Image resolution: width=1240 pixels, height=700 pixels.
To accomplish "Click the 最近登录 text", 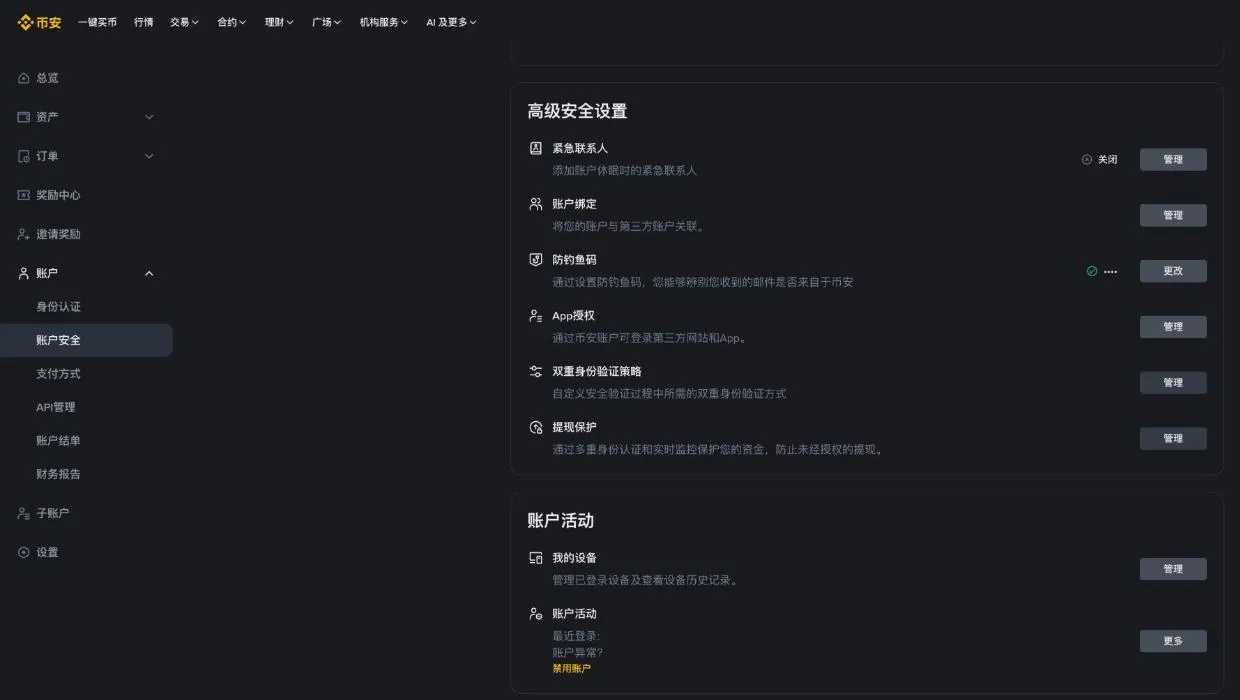I will click(x=576, y=636).
